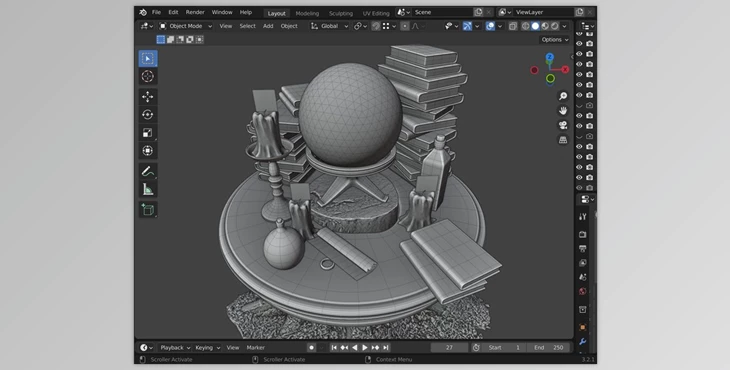730x370 pixels.
Task: Switch to the Modeling workspace tab
Action: coord(307,13)
